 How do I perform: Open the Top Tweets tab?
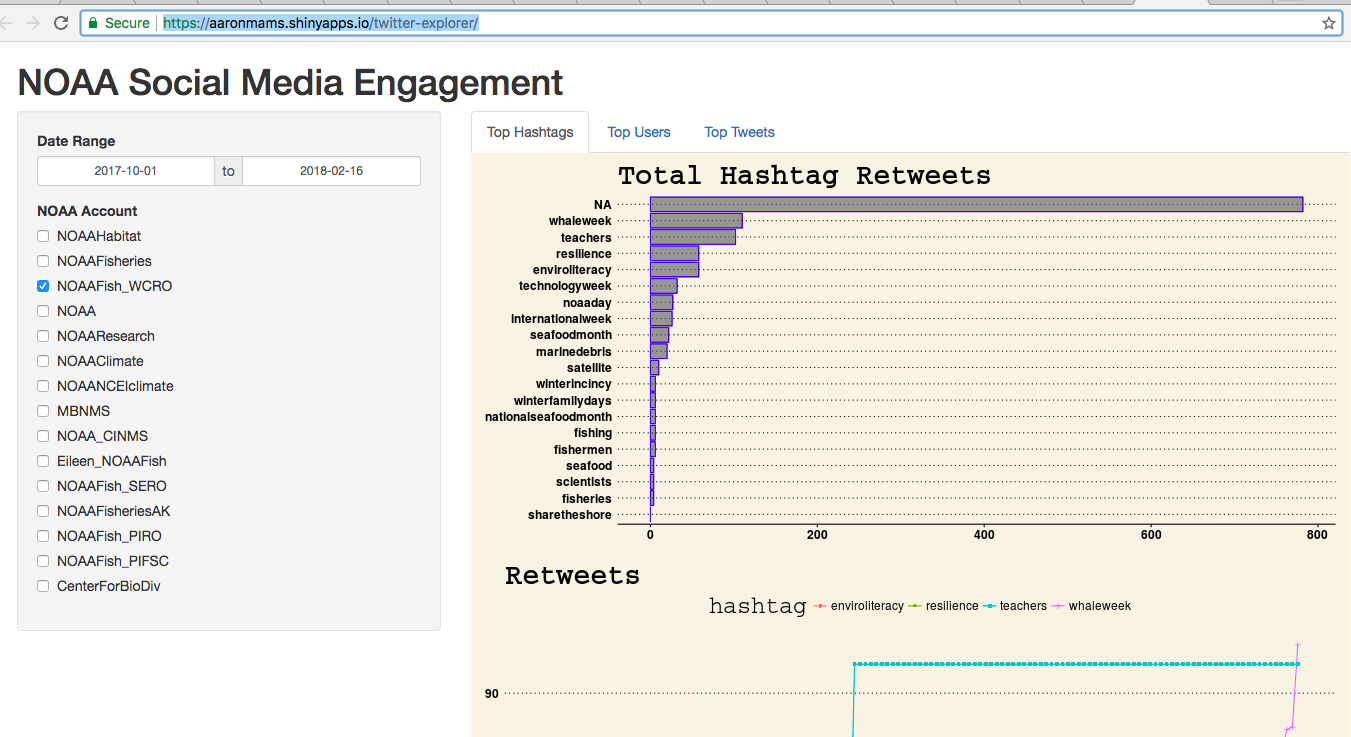point(739,132)
